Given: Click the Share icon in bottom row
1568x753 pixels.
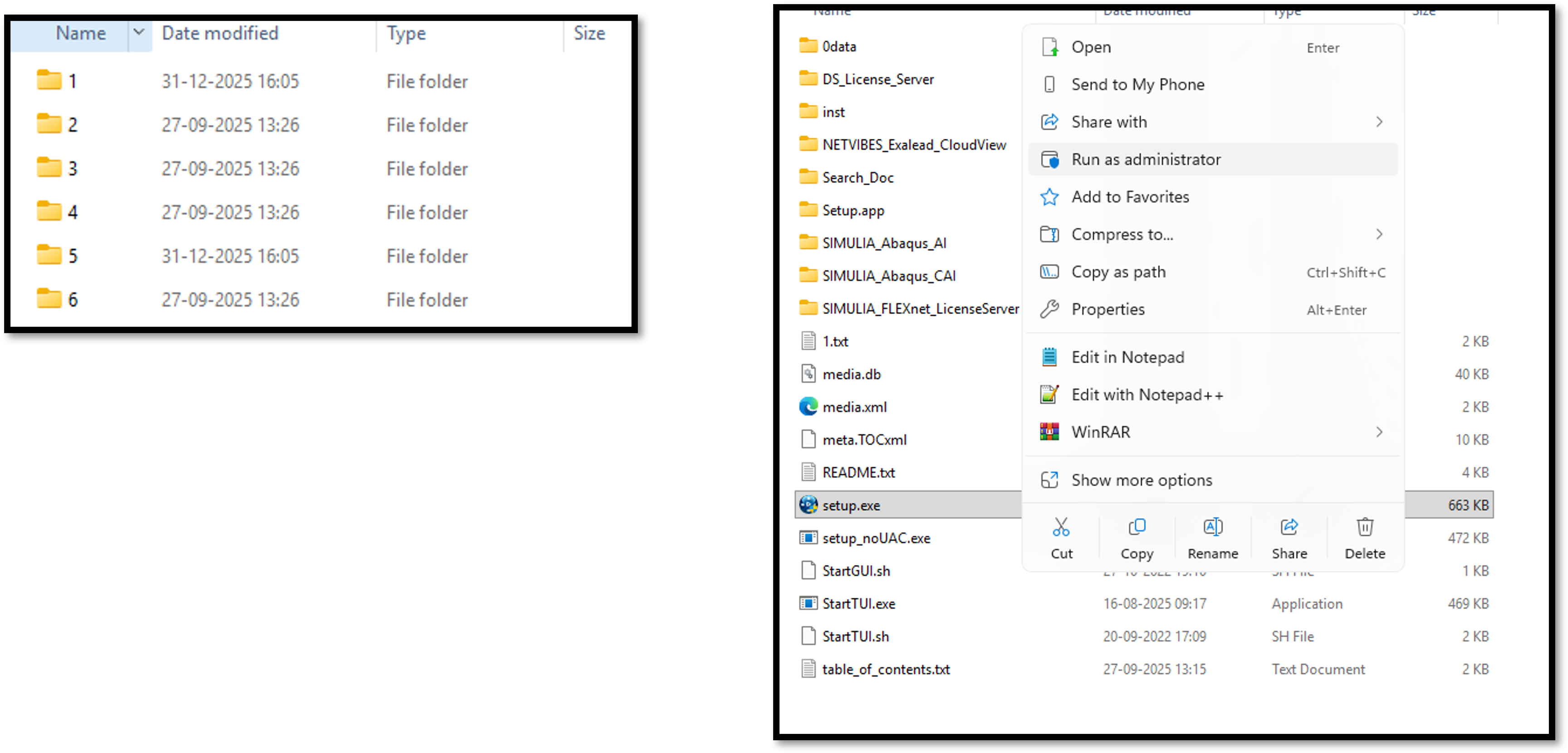Looking at the screenshot, I should click(1289, 527).
